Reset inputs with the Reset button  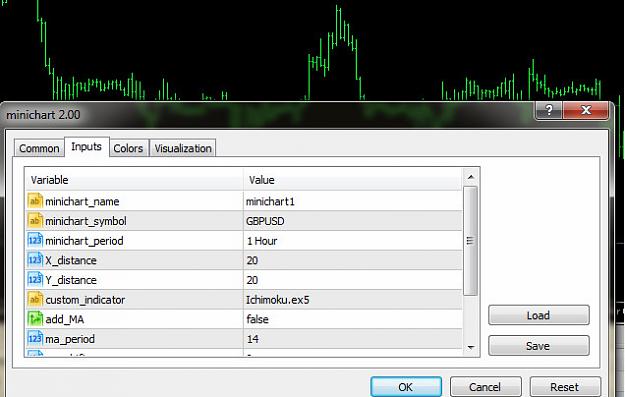564,387
